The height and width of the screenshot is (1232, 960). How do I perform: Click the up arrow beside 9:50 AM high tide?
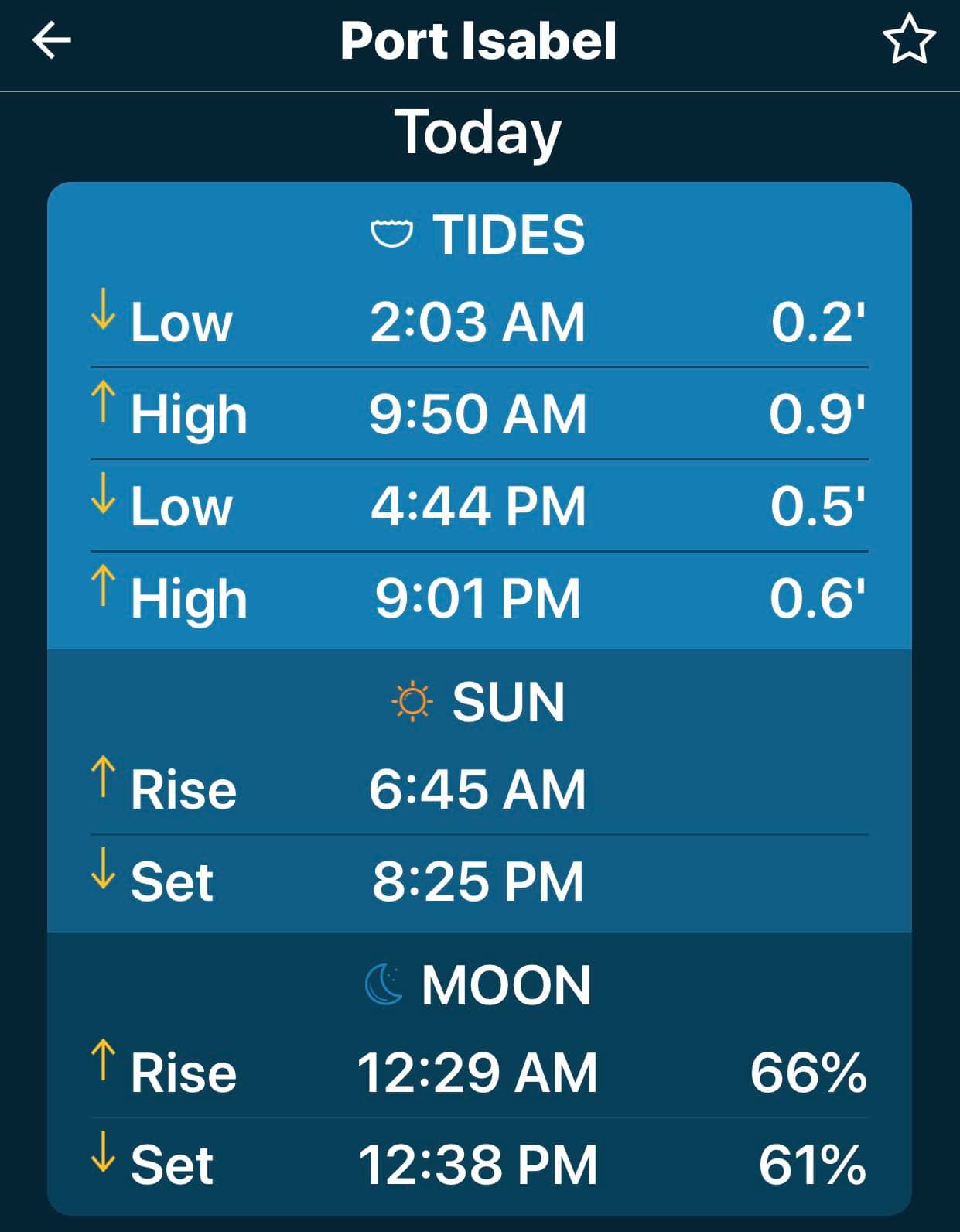103,402
